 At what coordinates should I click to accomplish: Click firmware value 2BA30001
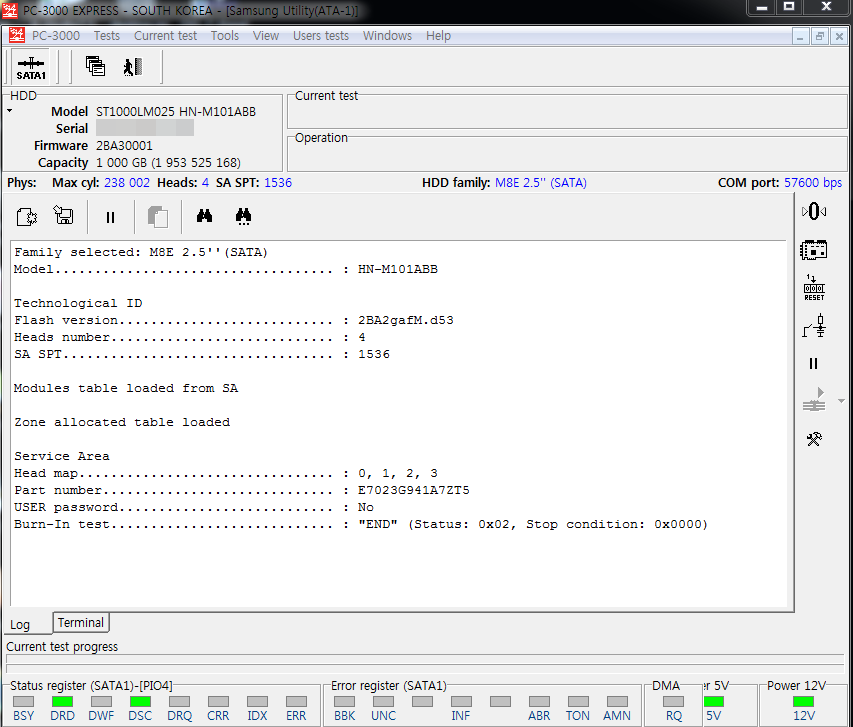click(124, 146)
